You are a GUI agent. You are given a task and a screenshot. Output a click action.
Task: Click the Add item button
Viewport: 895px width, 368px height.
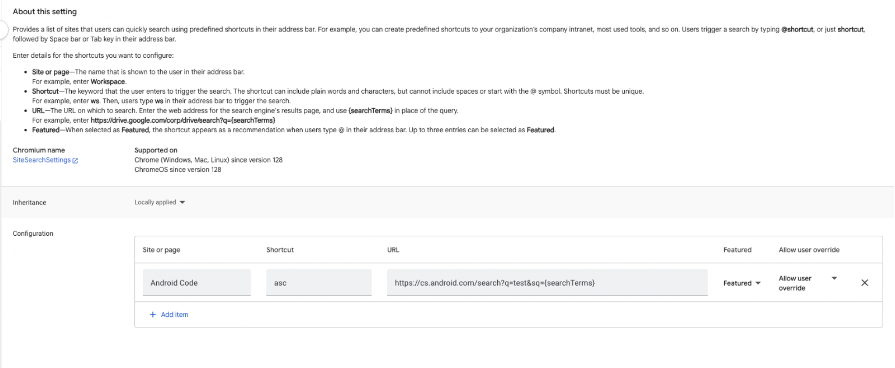tap(168, 314)
